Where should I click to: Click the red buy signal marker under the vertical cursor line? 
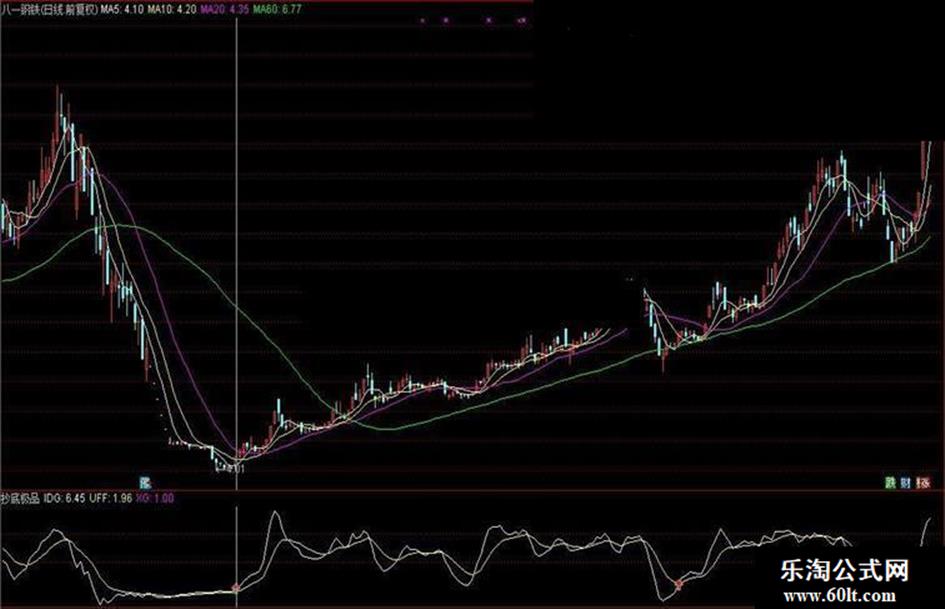click(236, 588)
